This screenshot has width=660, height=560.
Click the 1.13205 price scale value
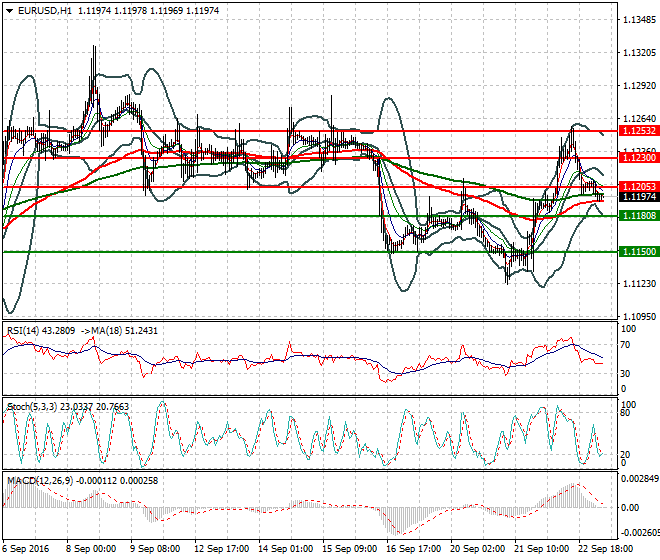pyautogui.click(x=639, y=53)
